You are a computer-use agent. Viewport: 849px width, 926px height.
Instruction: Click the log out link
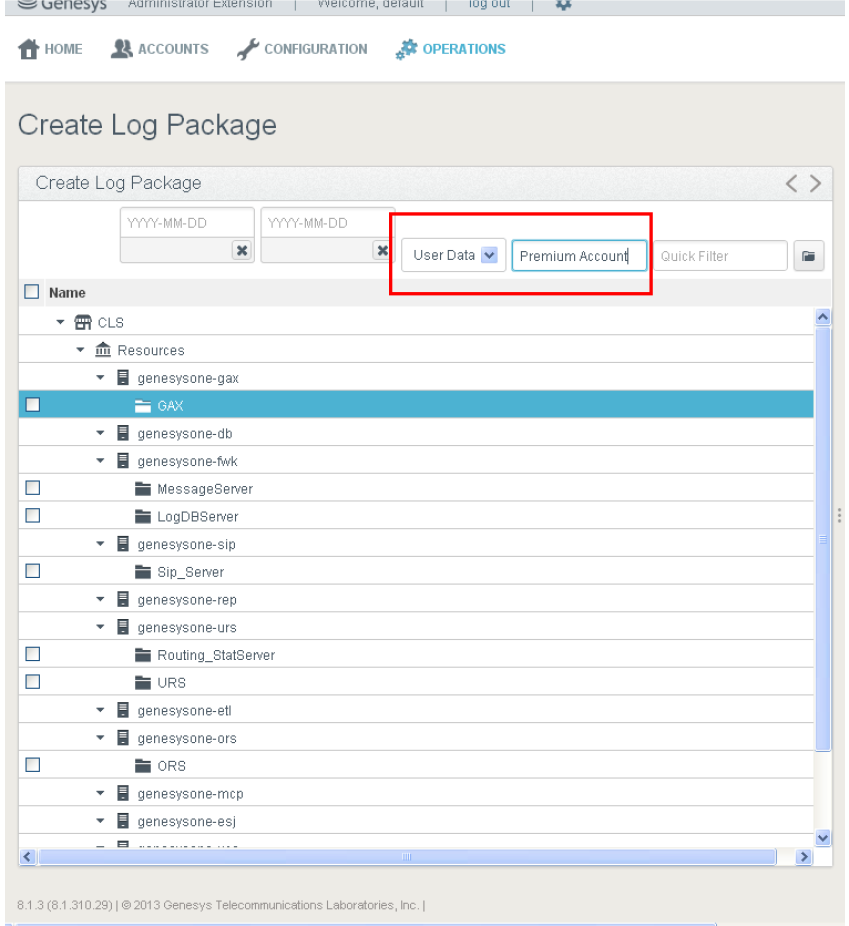coord(489,4)
